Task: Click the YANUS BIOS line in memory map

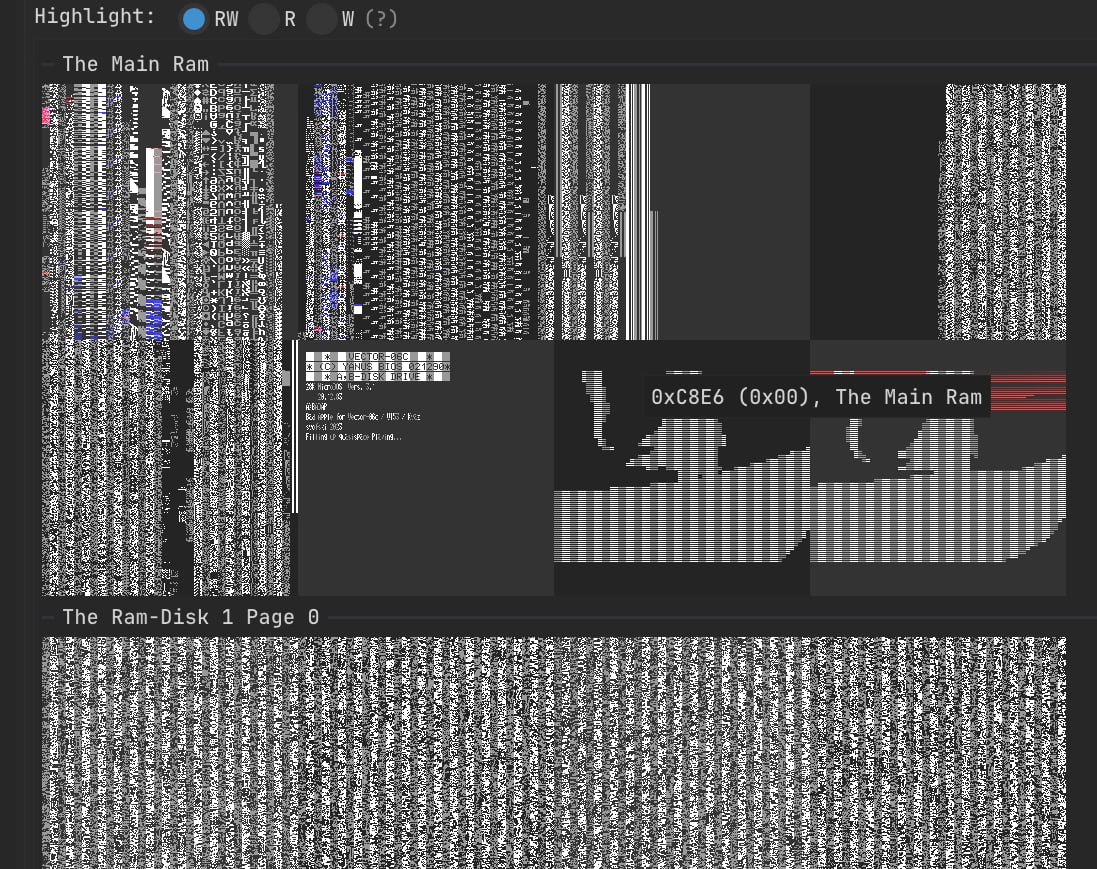Action: 377,367
